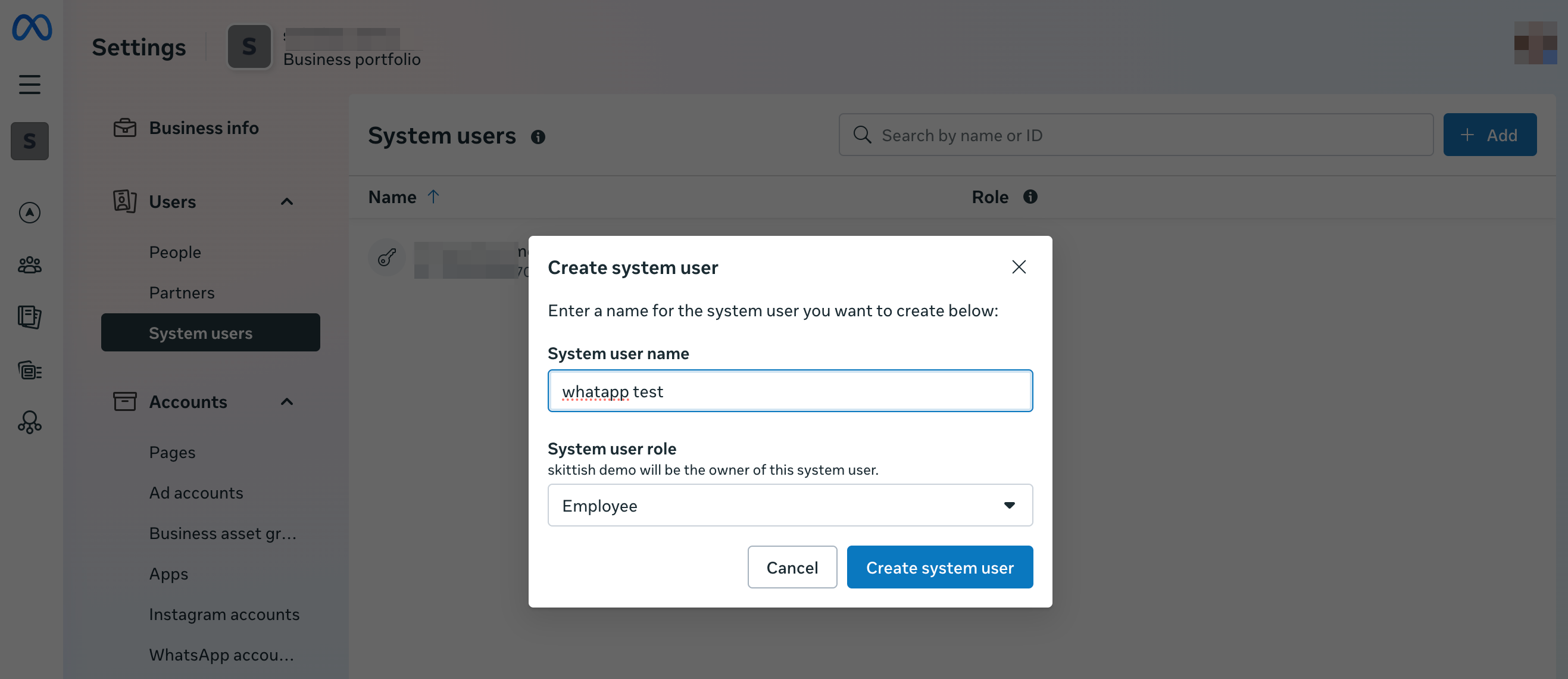Click the Meta logo icon

click(32, 28)
